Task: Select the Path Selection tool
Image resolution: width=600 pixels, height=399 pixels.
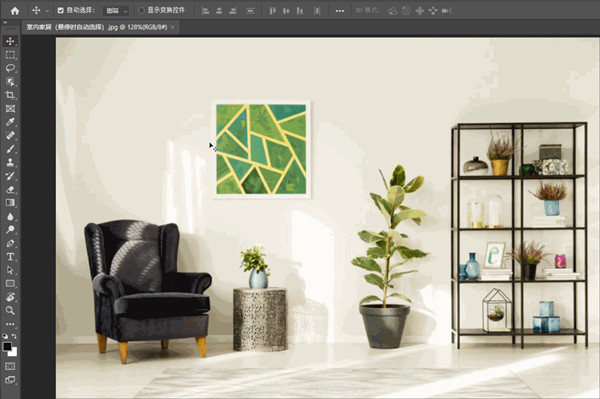Action: coord(10,270)
